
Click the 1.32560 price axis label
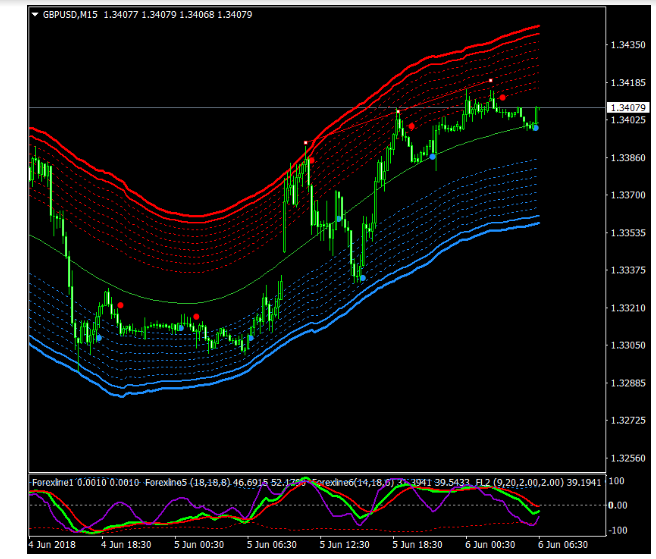tap(628, 459)
